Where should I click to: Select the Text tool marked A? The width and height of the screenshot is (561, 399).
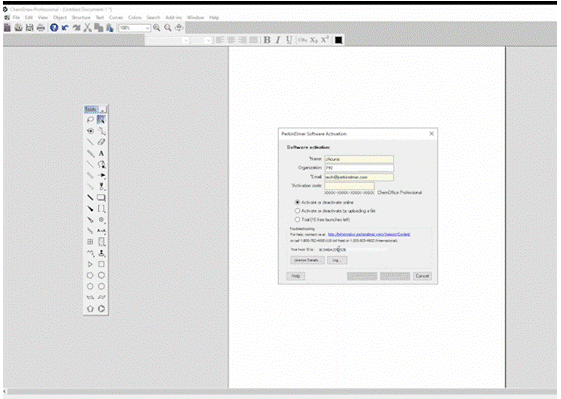102,153
